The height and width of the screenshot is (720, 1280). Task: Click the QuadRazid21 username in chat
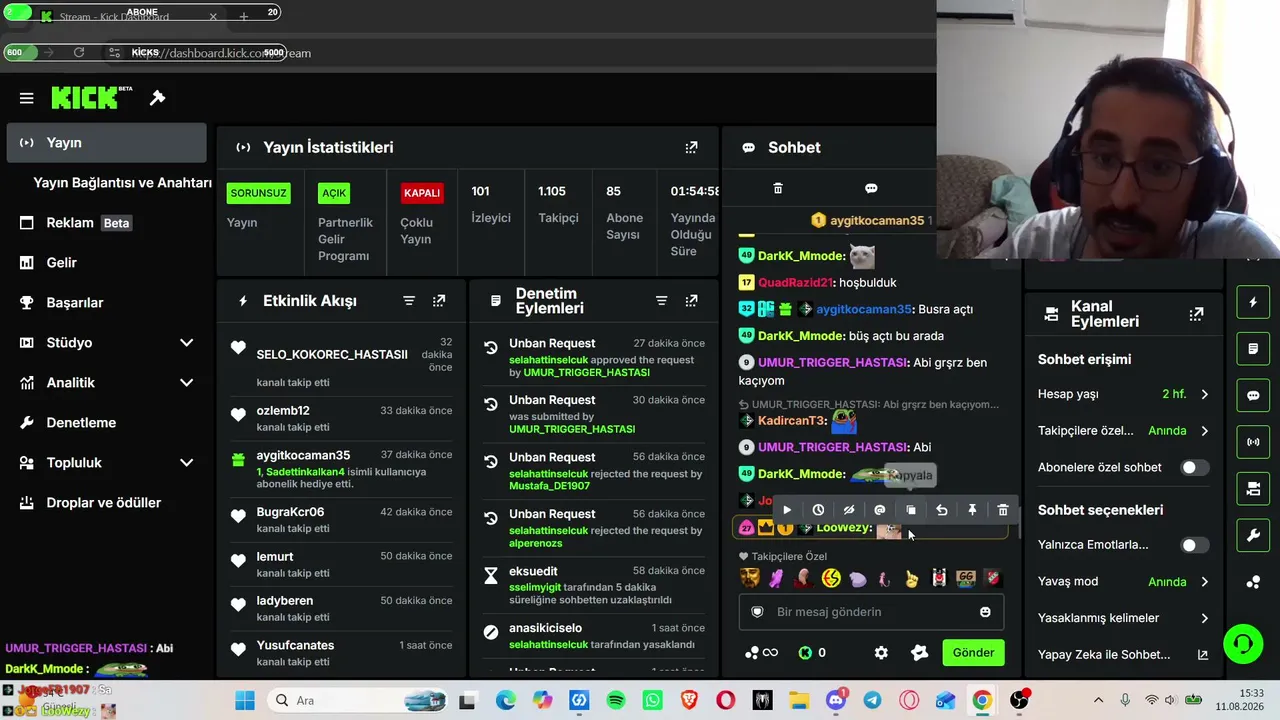pos(795,283)
